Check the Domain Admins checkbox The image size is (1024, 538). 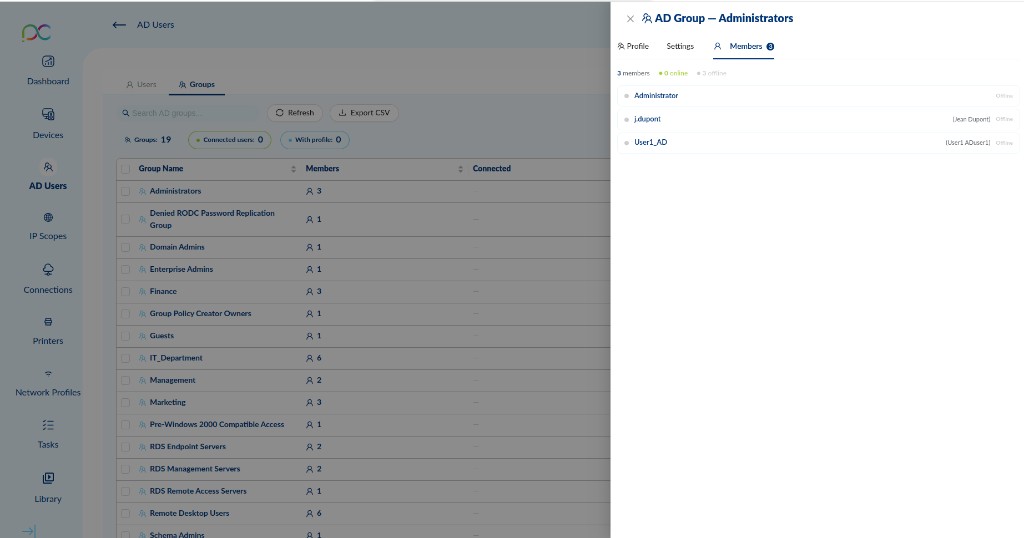tap(125, 247)
